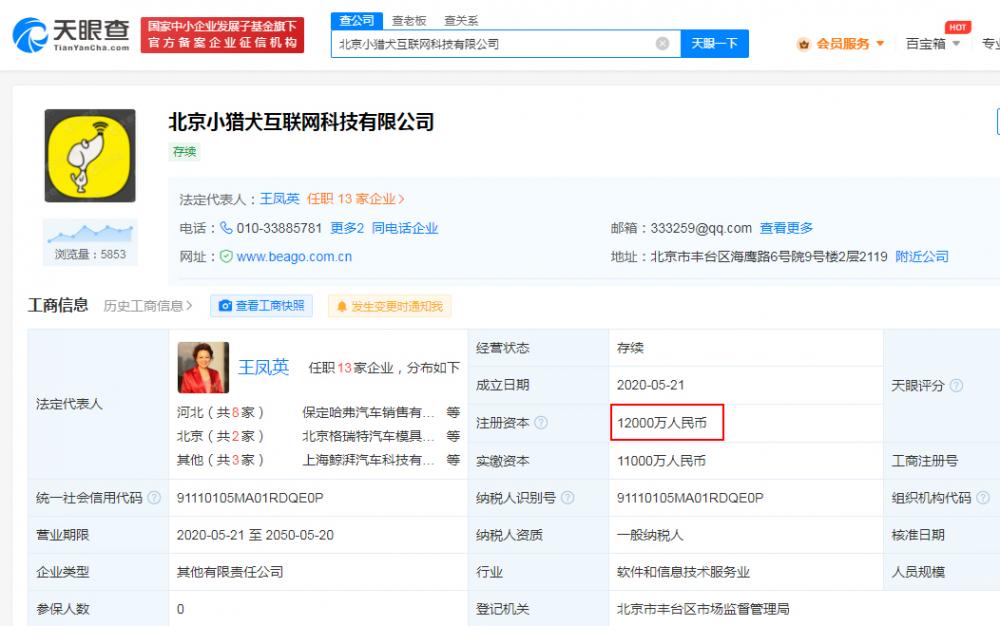1000x626 pixels.
Task: Open 上海鲸湃汽车科技有… company link
Action: point(368,460)
